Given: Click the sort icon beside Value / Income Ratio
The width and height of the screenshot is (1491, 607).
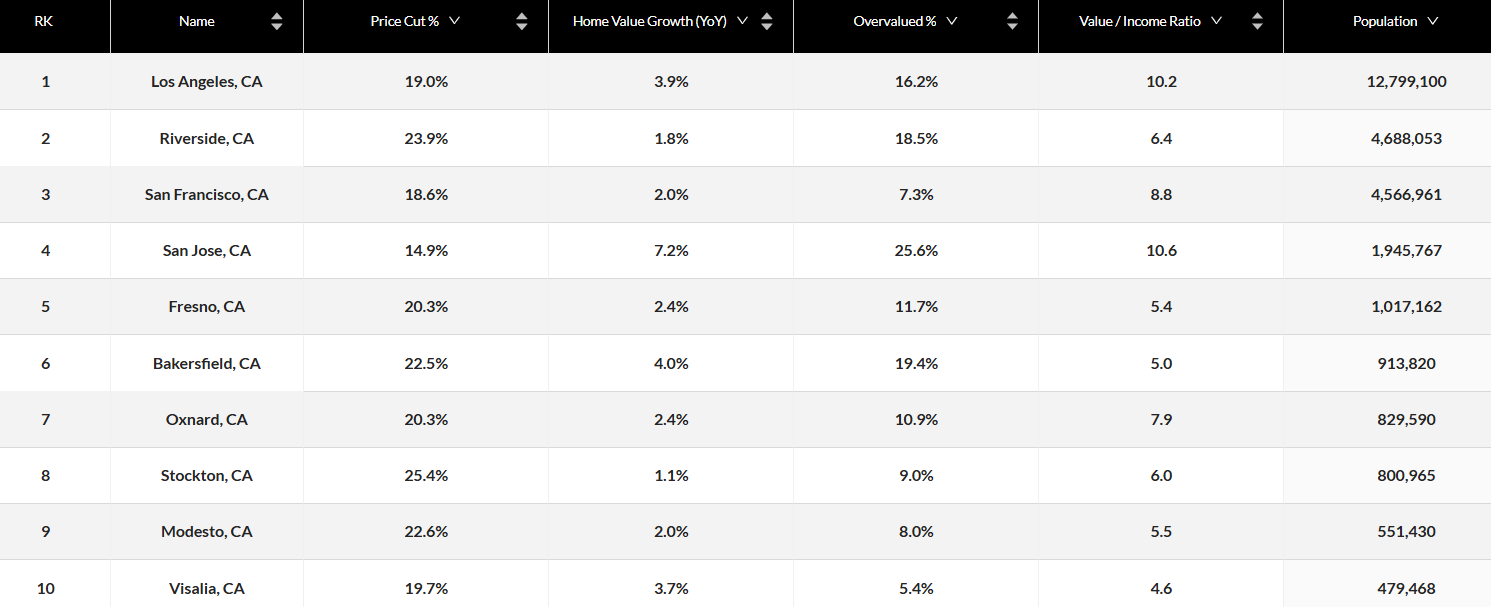Looking at the screenshot, I should point(1256,20).
